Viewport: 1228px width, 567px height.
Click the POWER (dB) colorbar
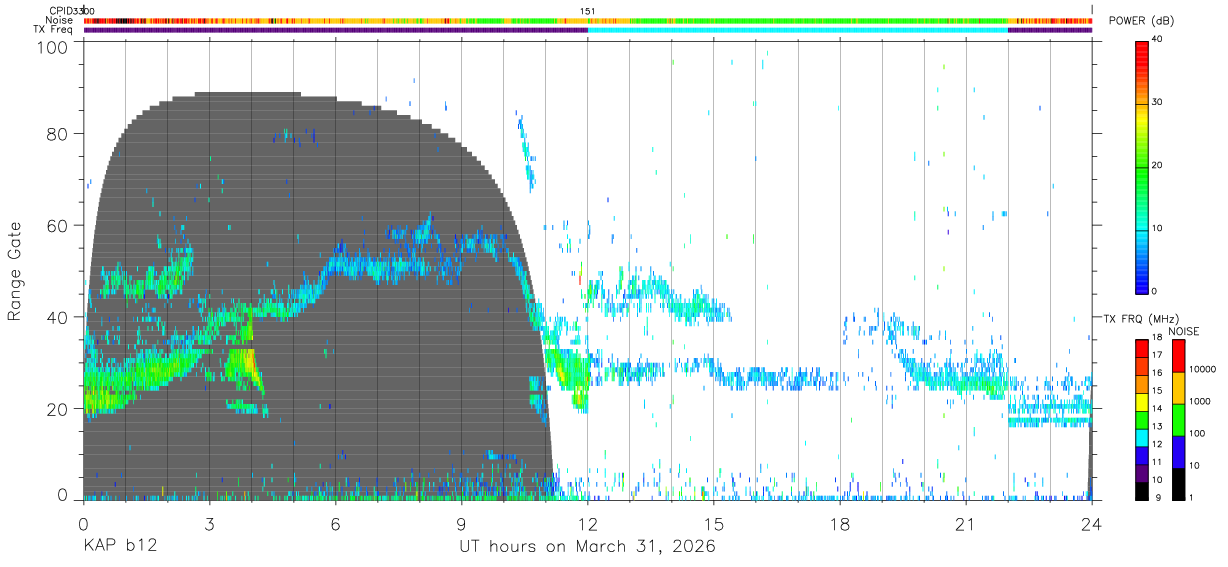pos(1142,167)
